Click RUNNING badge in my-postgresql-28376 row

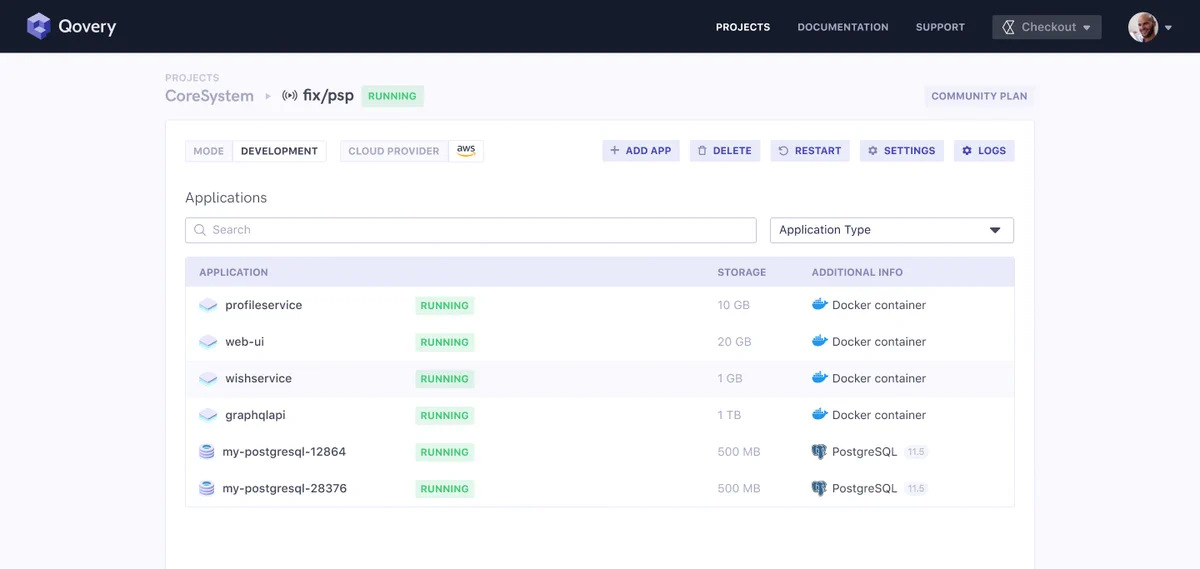click(x=444, y=489)
